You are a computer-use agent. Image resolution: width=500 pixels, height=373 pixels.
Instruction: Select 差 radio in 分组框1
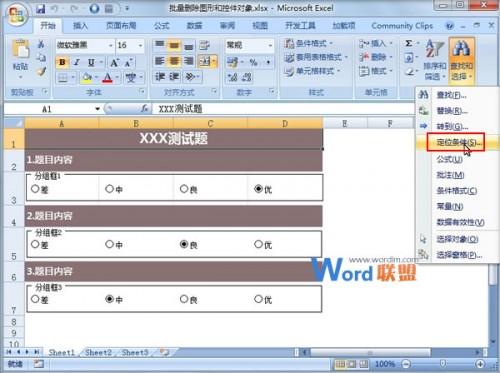[x=35, y=189]
